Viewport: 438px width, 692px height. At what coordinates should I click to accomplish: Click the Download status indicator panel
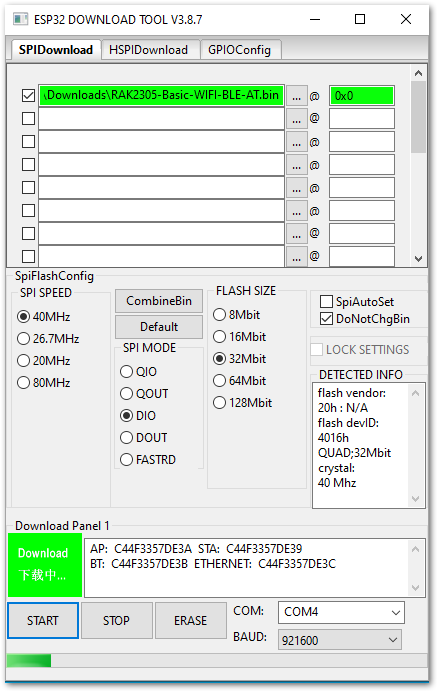(x=45, y=565)
